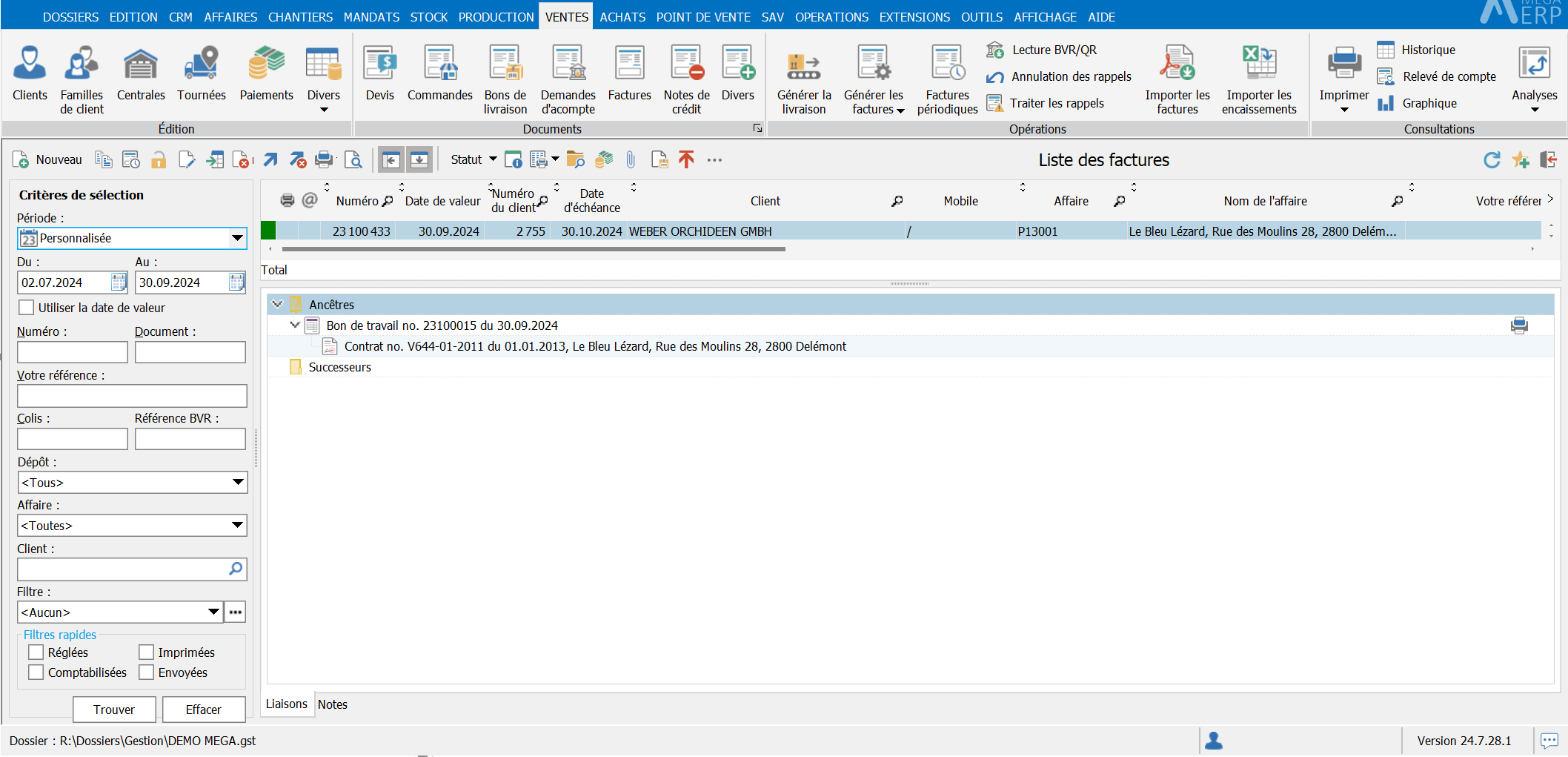Click Générer la livraison icon

(803, 65)
